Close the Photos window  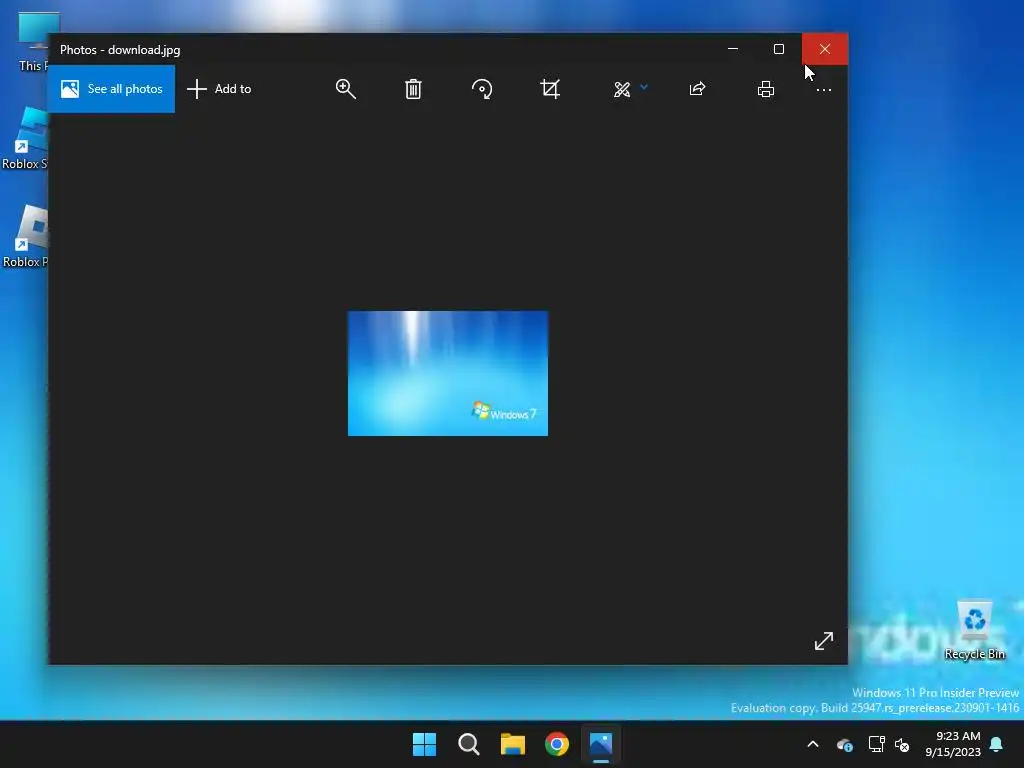pos(825,49)
